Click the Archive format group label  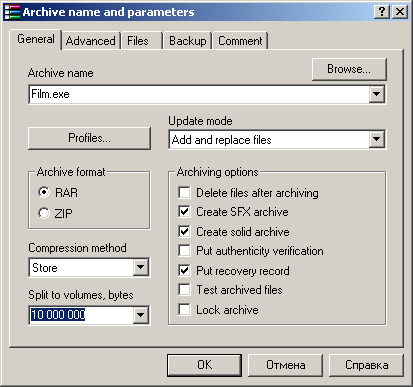pos(71,172)
